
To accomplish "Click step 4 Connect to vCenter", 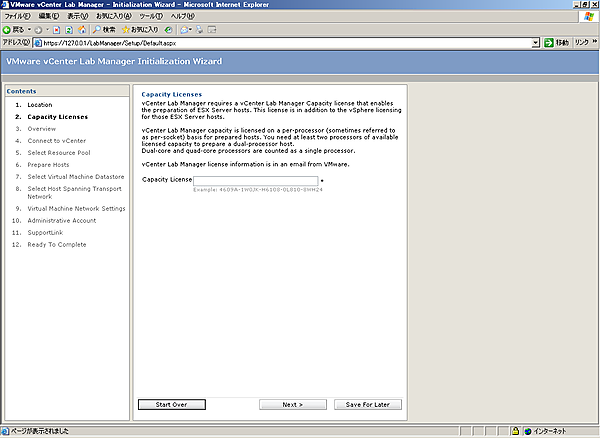I will pos(57,141).
